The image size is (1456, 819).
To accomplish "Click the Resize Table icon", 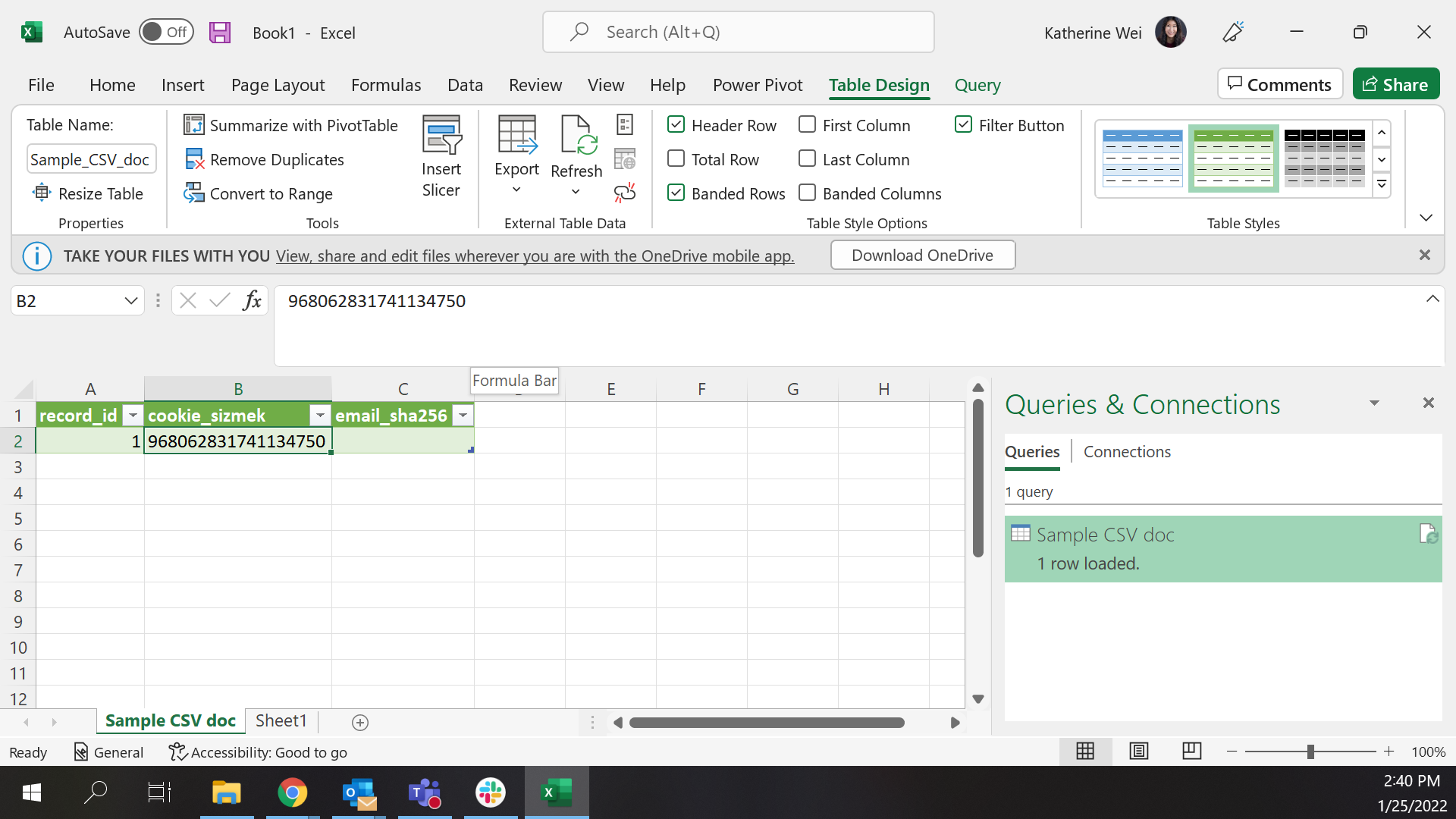I will click(42, 193).
